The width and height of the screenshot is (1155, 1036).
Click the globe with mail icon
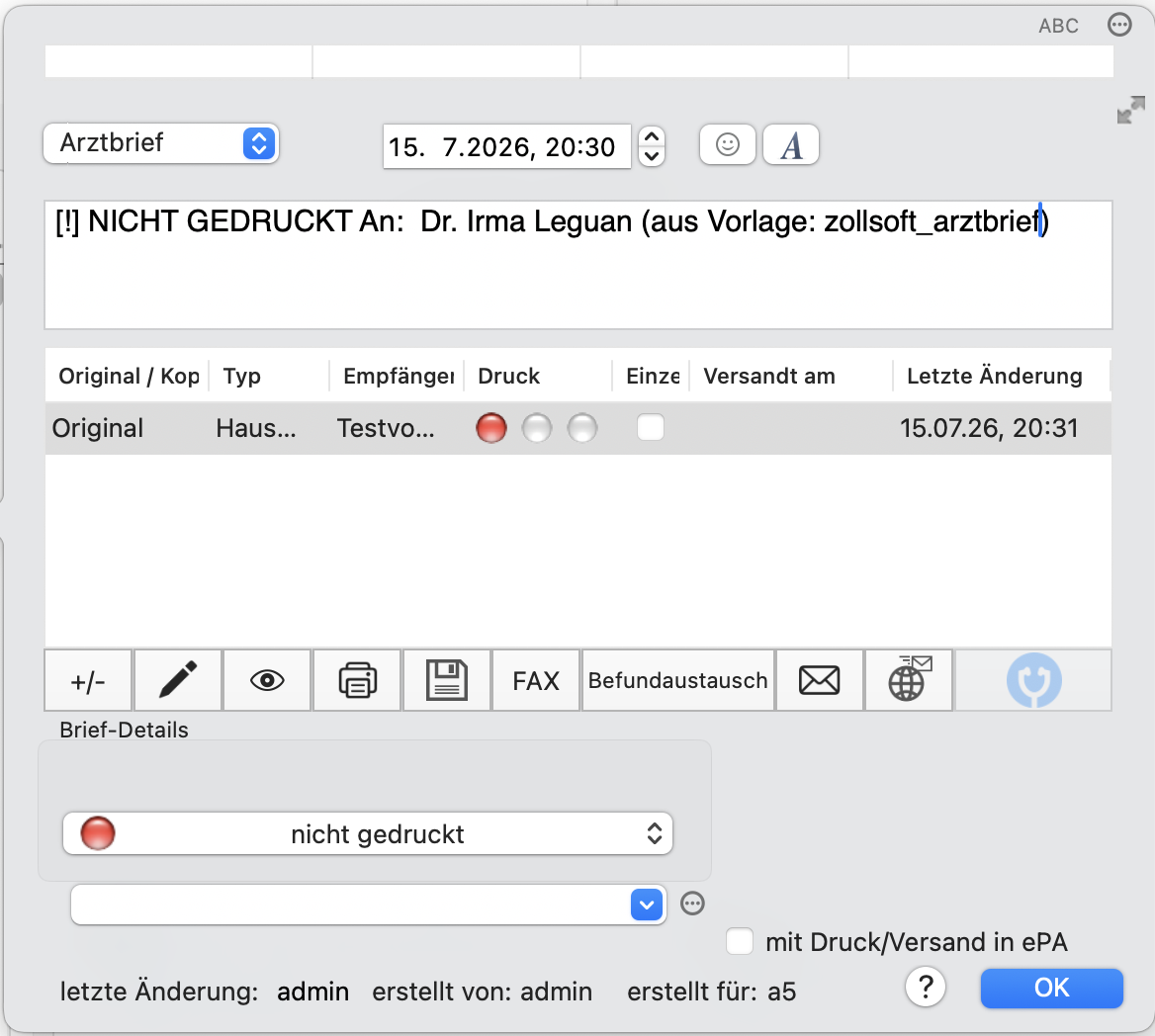[x=909, y=680]
